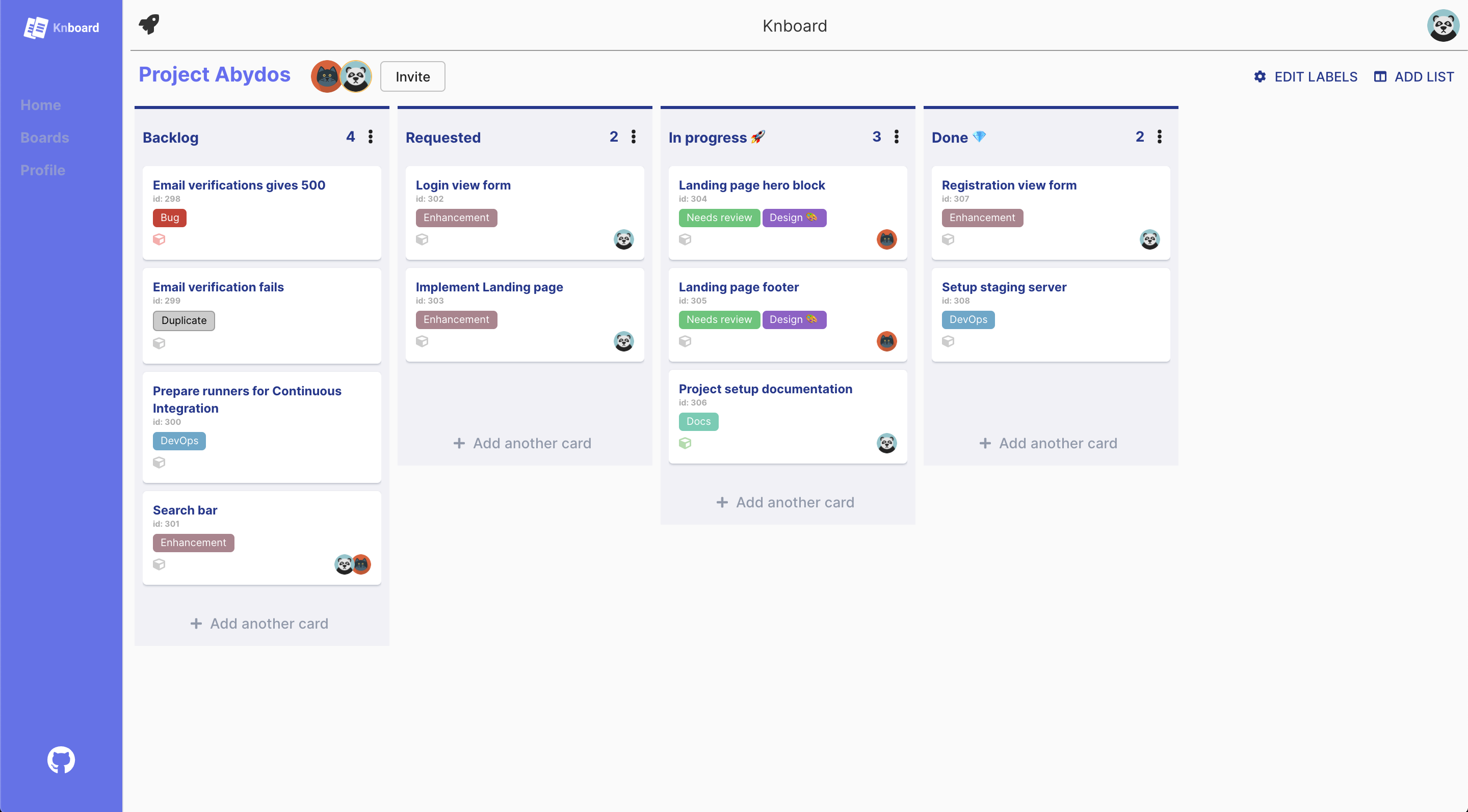Viewport: 1468px width, 812px height.
Task: Open Done column three-dot menu
Action: pyautogui.click(x=1159, y=137)
